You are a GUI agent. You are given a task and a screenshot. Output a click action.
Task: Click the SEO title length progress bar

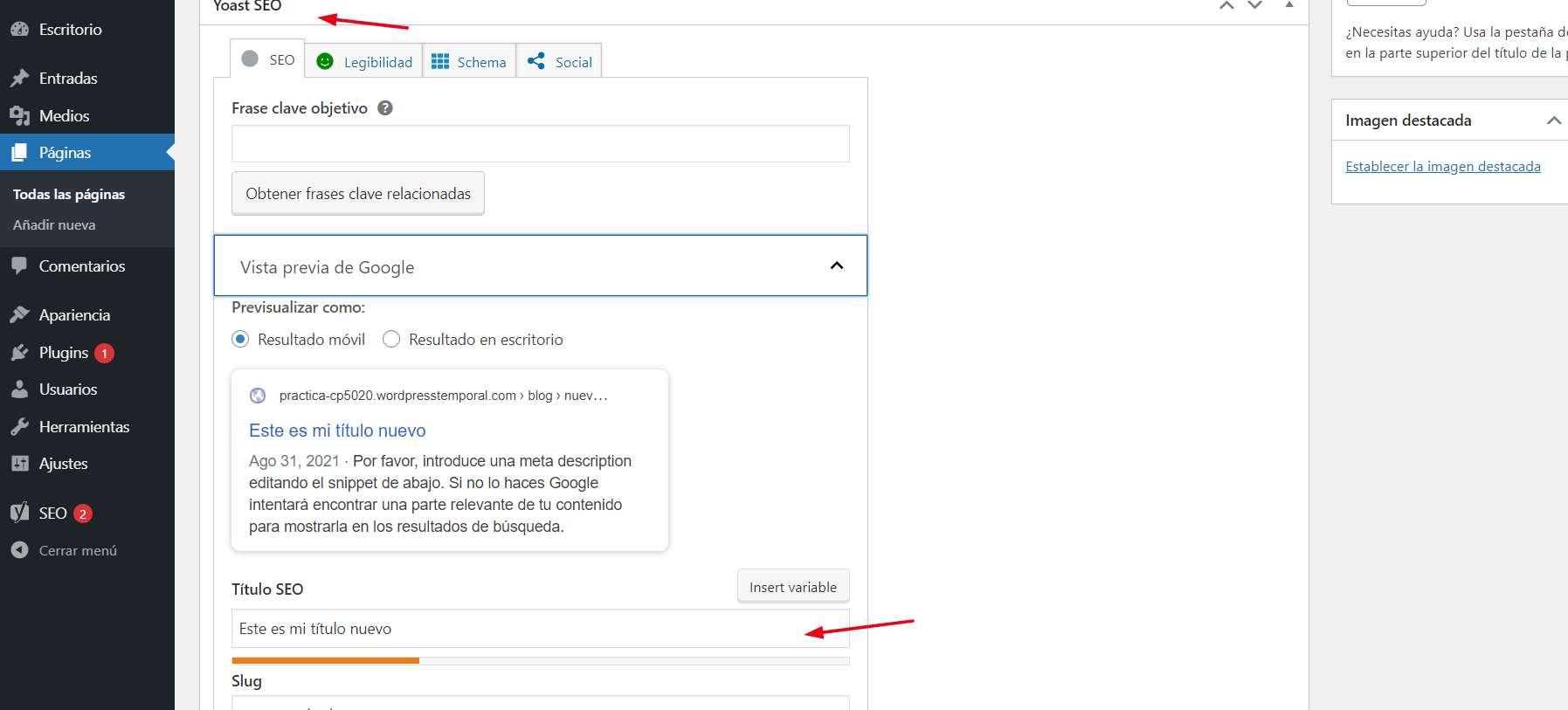tap(541, 660)
